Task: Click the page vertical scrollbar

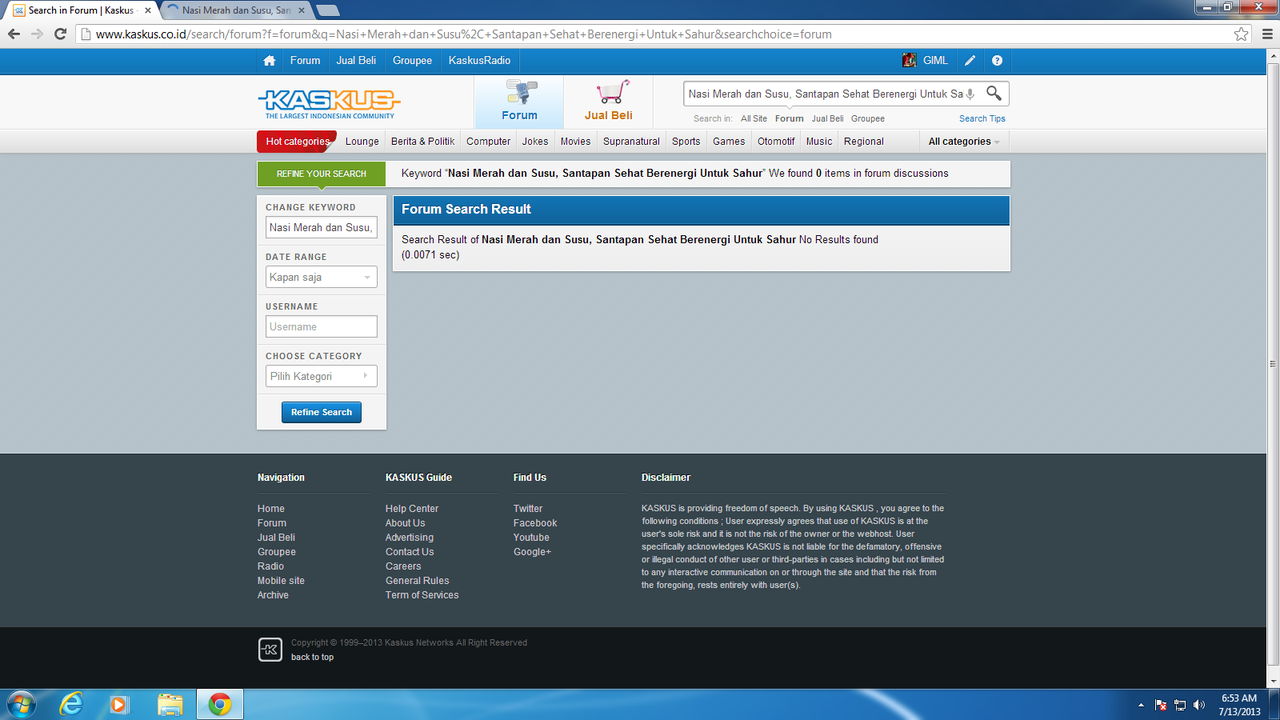Action: (x=1272, y=365)
